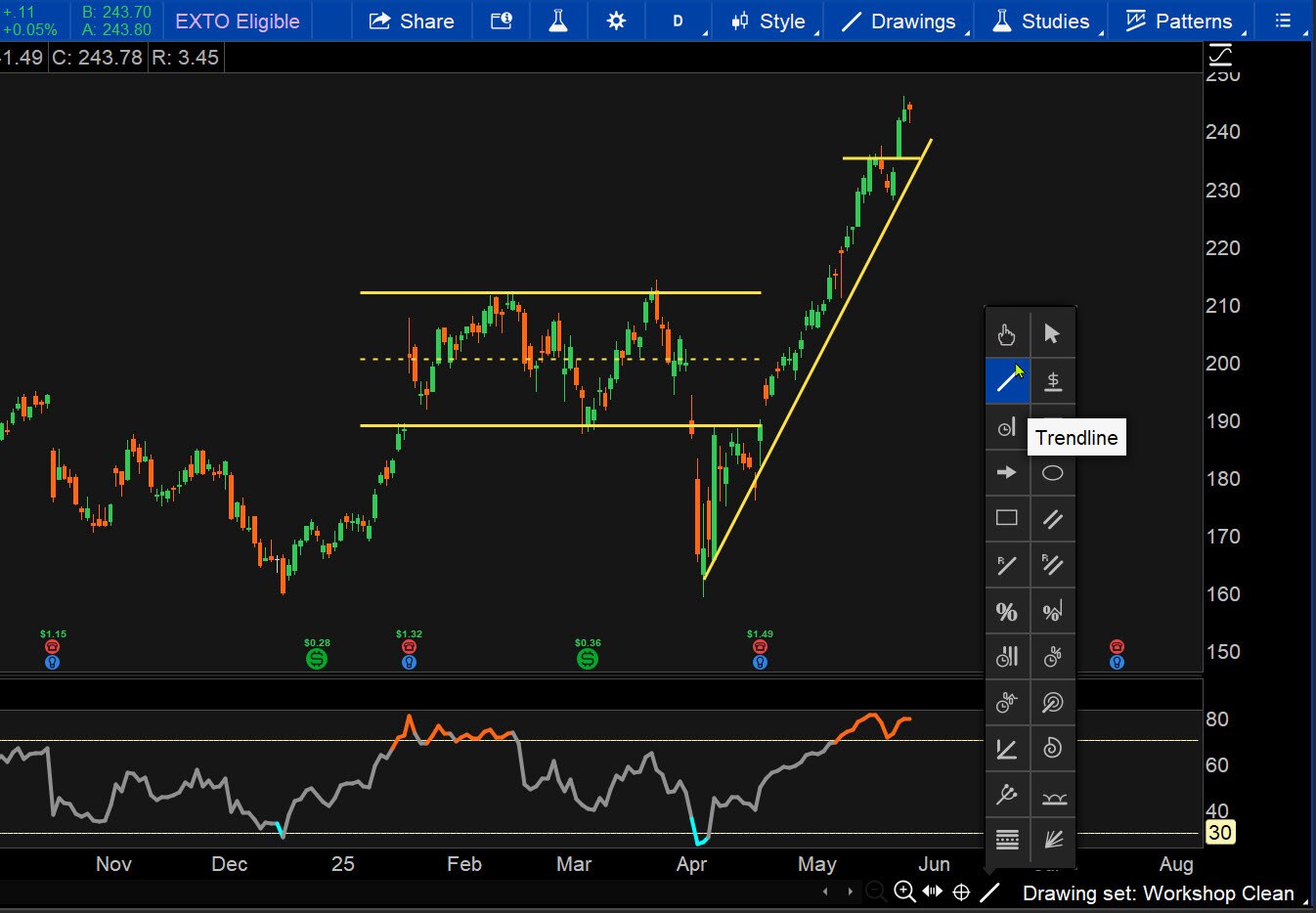Open chart settings with the gear icon
The height and width of the screenshot is (913, 1316).
pyautogui.click(x=616, y=21)
